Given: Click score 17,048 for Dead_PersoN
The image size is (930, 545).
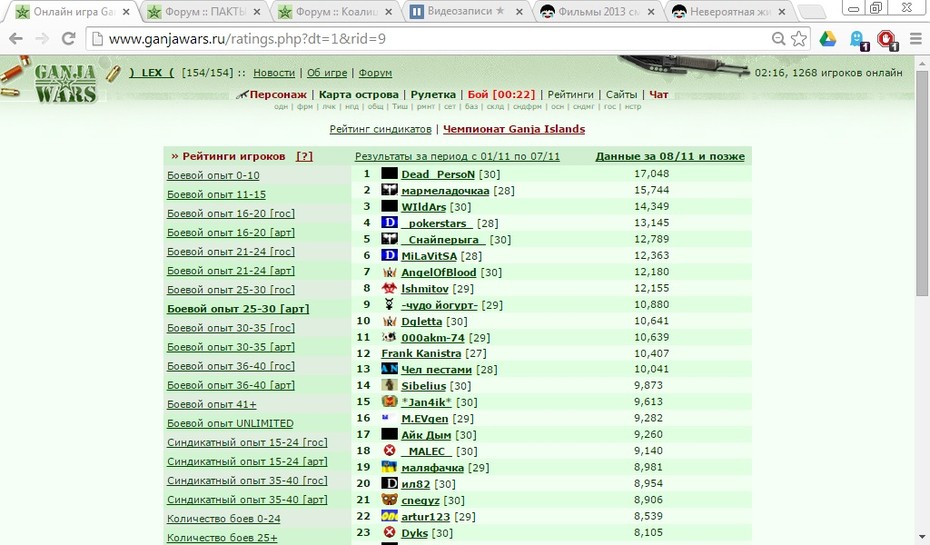Looking at the screenshot, I should coord(651,173).
